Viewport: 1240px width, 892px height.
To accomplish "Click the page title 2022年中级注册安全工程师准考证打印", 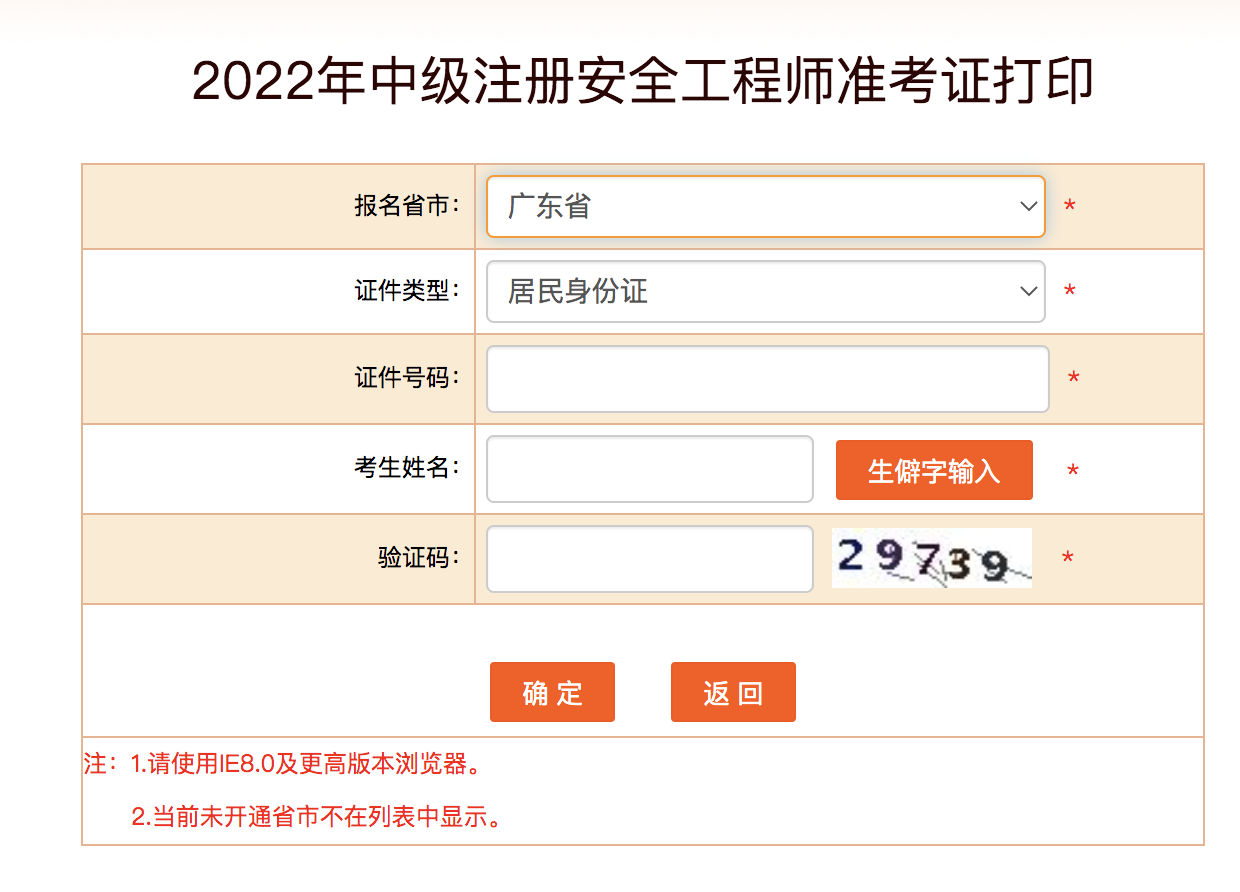I will (x=620, y=78).
